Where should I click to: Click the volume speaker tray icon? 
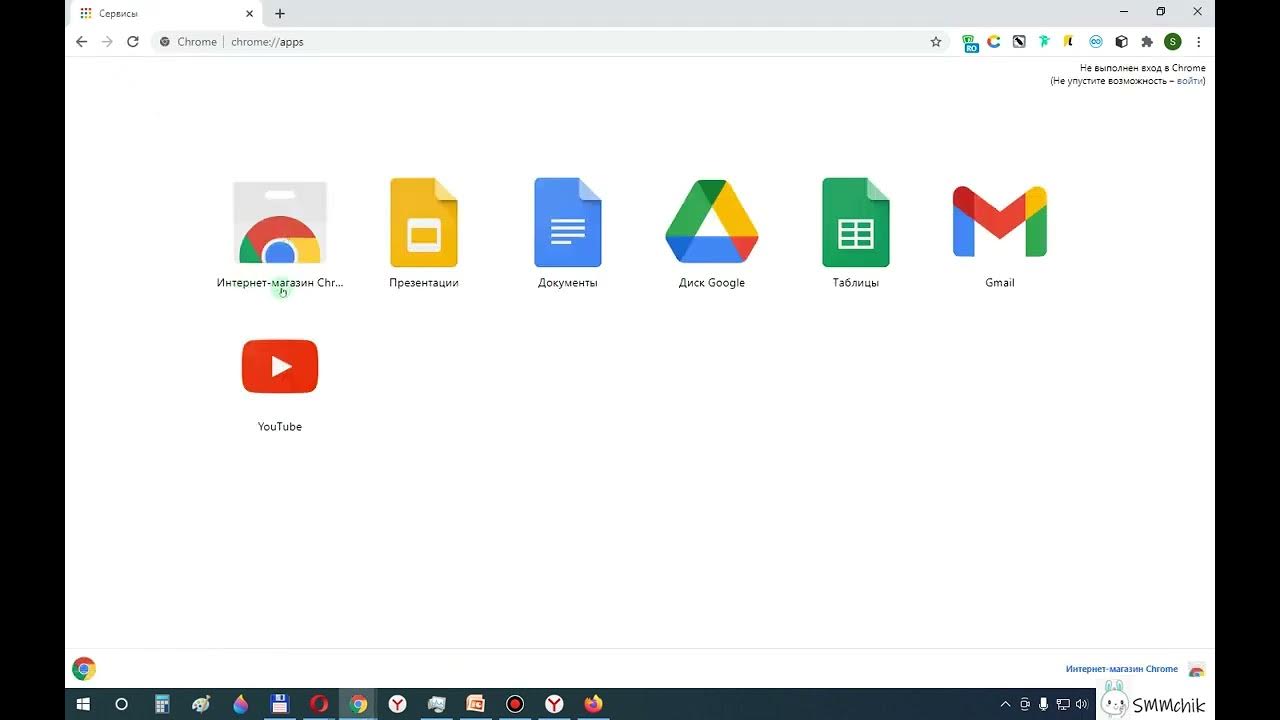point(1081,704)
